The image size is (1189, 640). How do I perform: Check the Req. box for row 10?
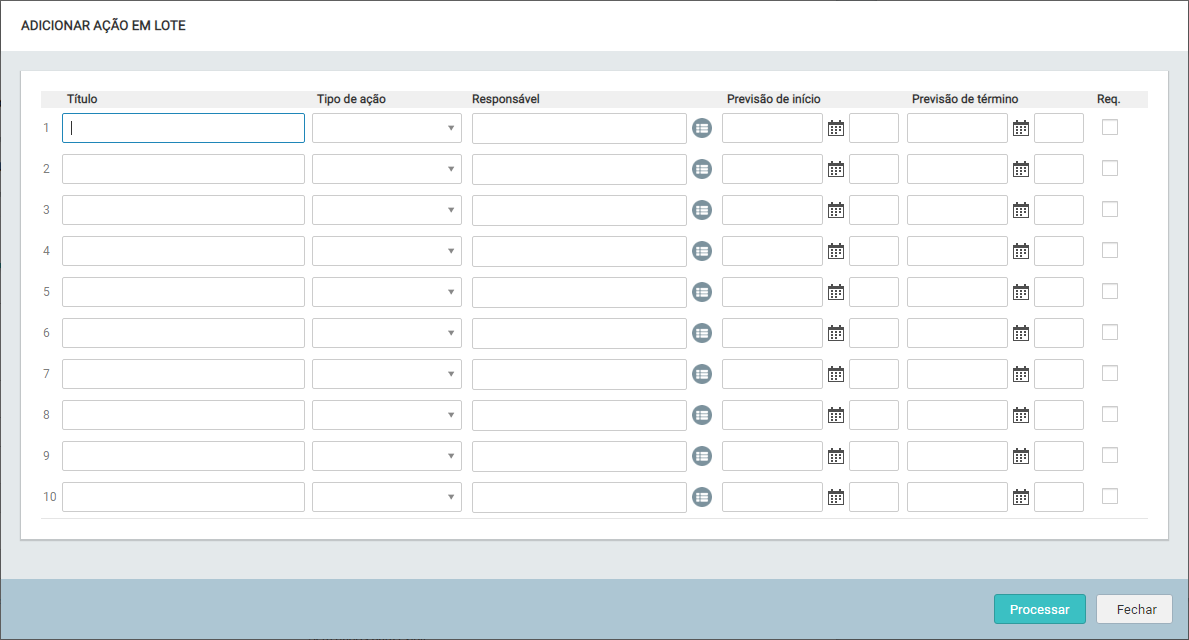point(1109,496)
